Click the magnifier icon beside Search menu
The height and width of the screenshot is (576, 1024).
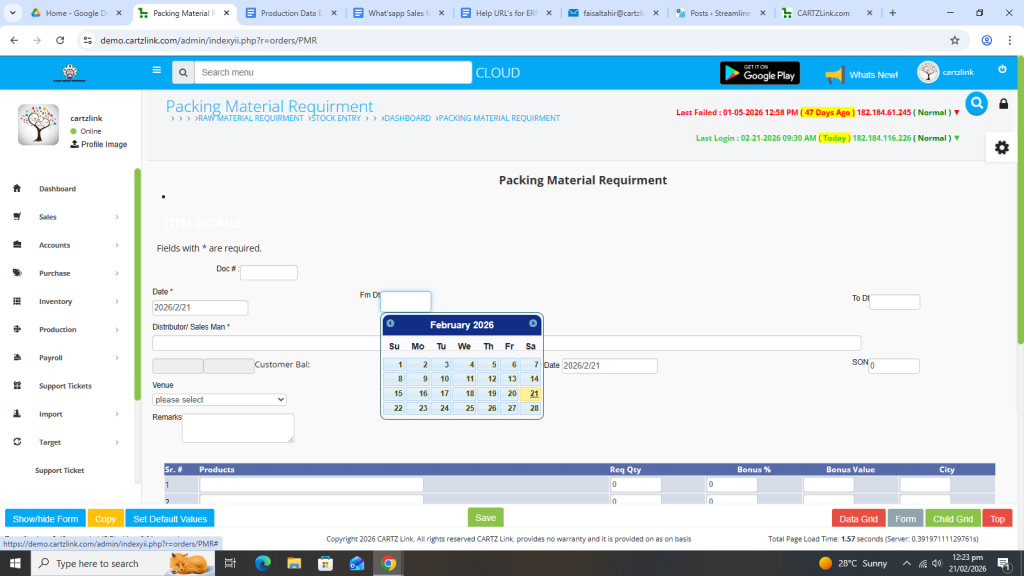coord(182,73)
